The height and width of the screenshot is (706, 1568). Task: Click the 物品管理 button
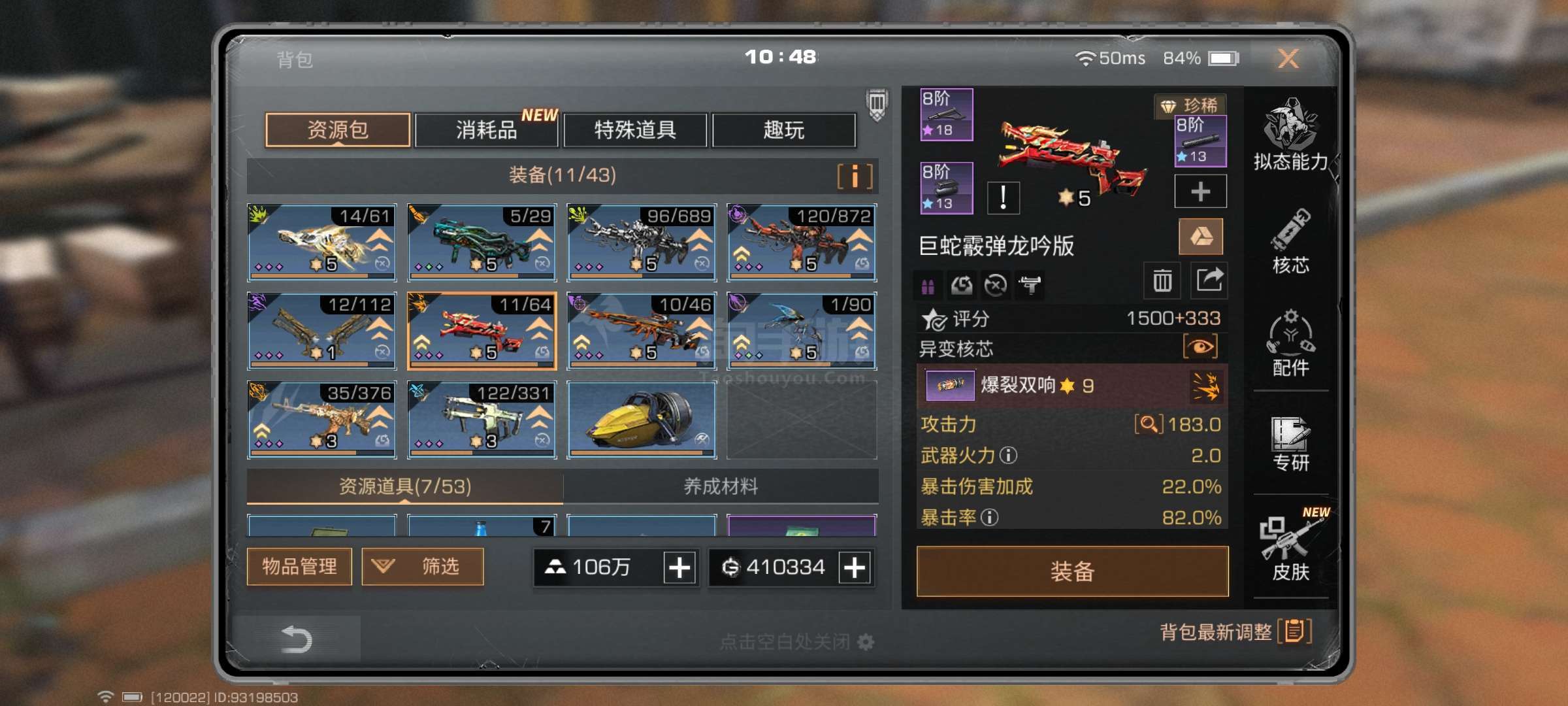point(299,566)
